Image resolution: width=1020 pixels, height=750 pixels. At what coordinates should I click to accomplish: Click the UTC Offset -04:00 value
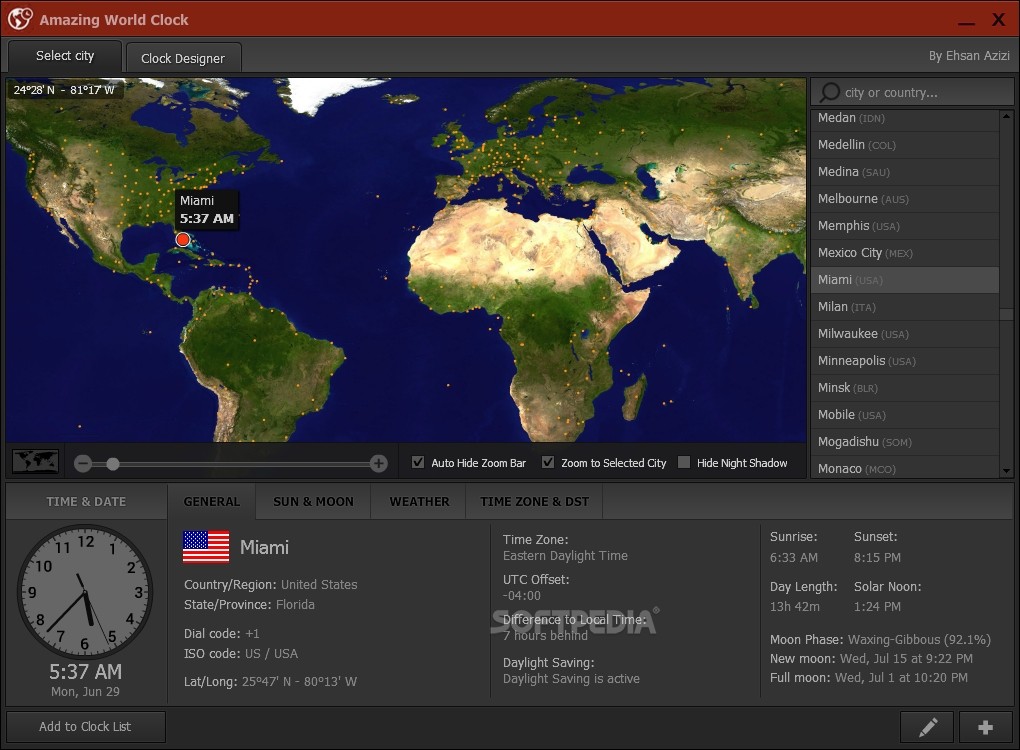[522, 596]
